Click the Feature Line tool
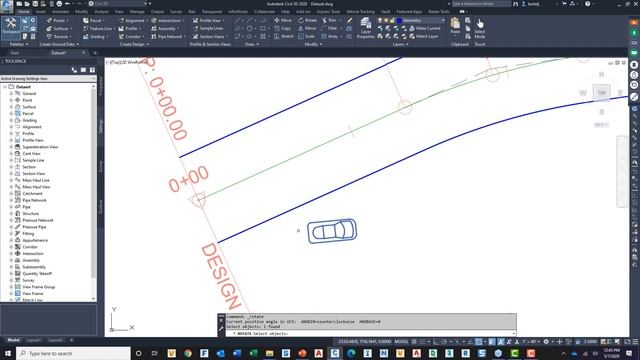This screenshot has height=360, width=640. click(x=98, y=29)
